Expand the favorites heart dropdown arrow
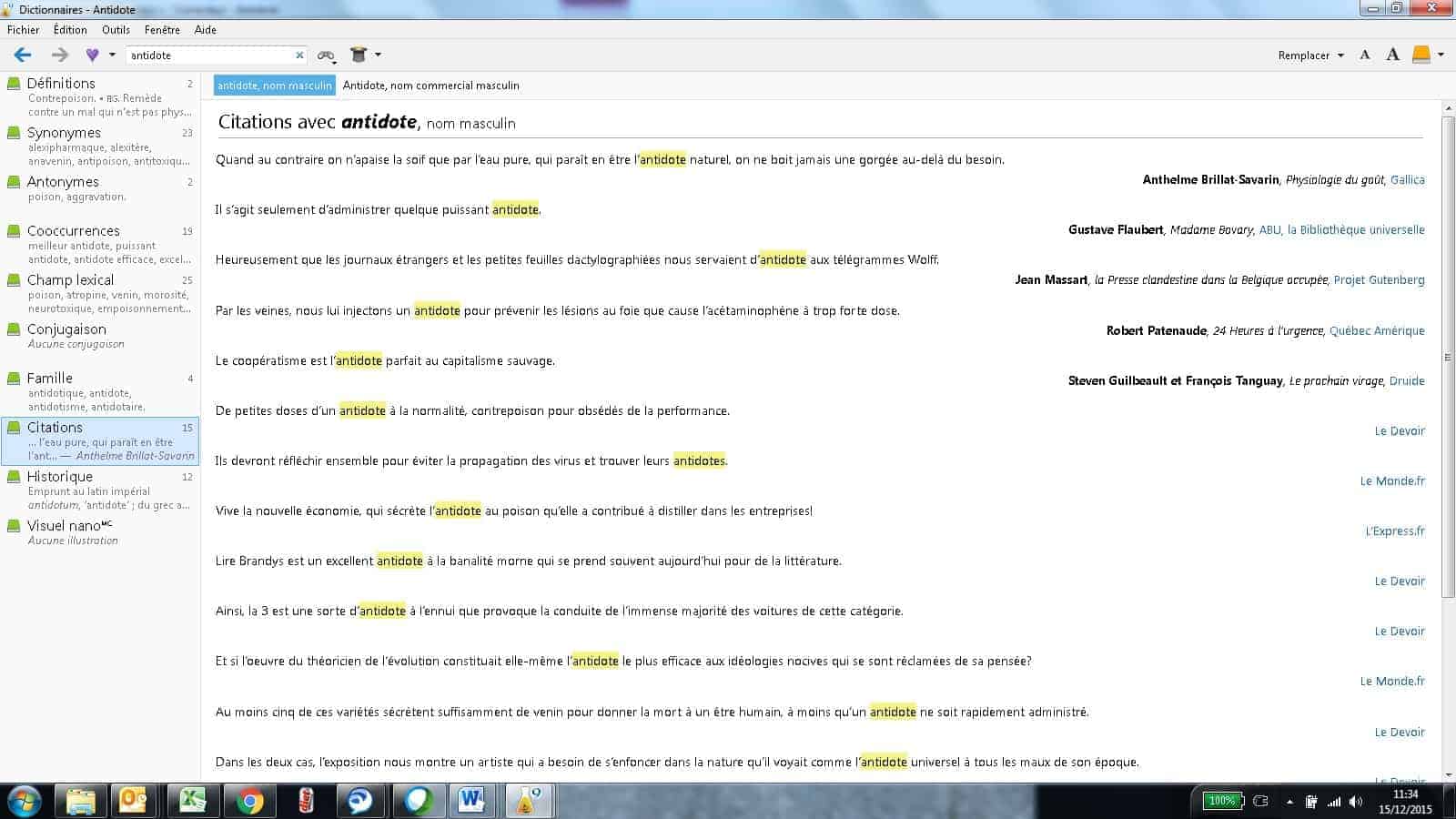Viewport: 1456px width, 819px height. 112,56
